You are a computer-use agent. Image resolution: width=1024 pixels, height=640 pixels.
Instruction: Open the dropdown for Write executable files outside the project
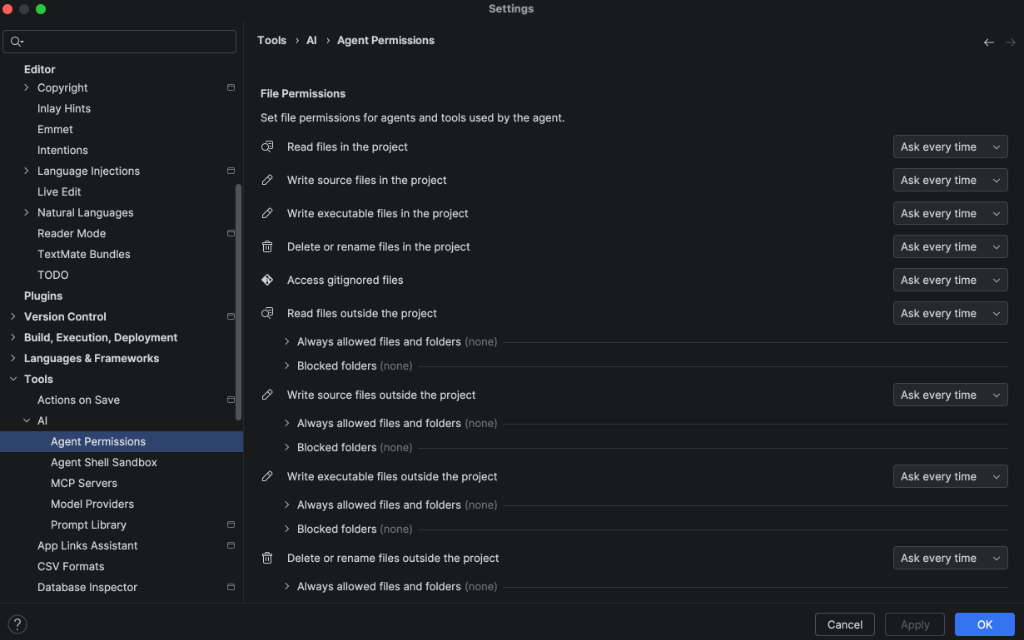point(949,477)
